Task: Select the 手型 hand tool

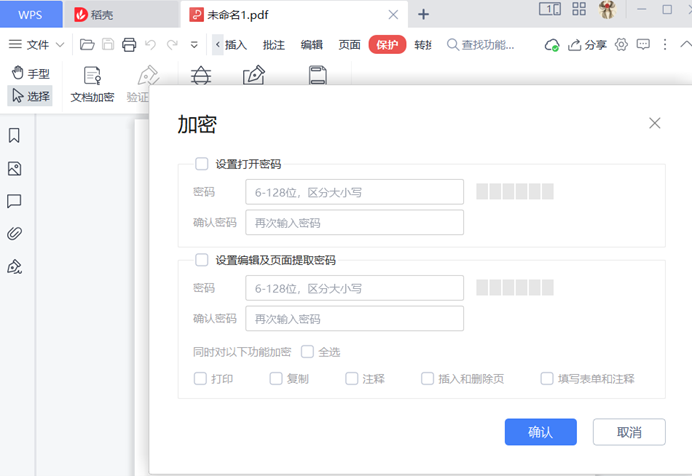Action: (x=30, y=73)
